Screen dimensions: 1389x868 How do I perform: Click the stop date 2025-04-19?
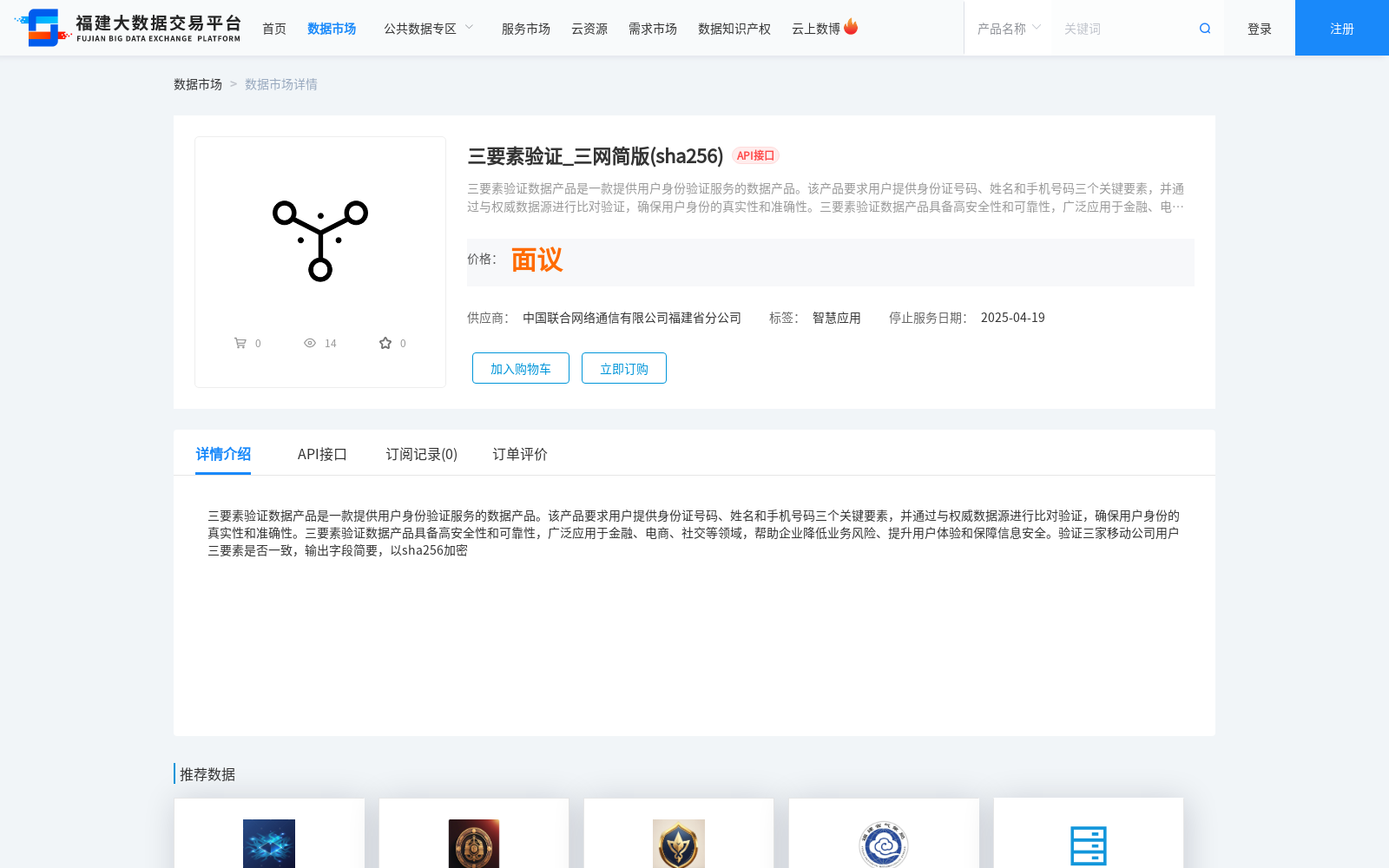pyautogui.click(x=1013, y=318)
